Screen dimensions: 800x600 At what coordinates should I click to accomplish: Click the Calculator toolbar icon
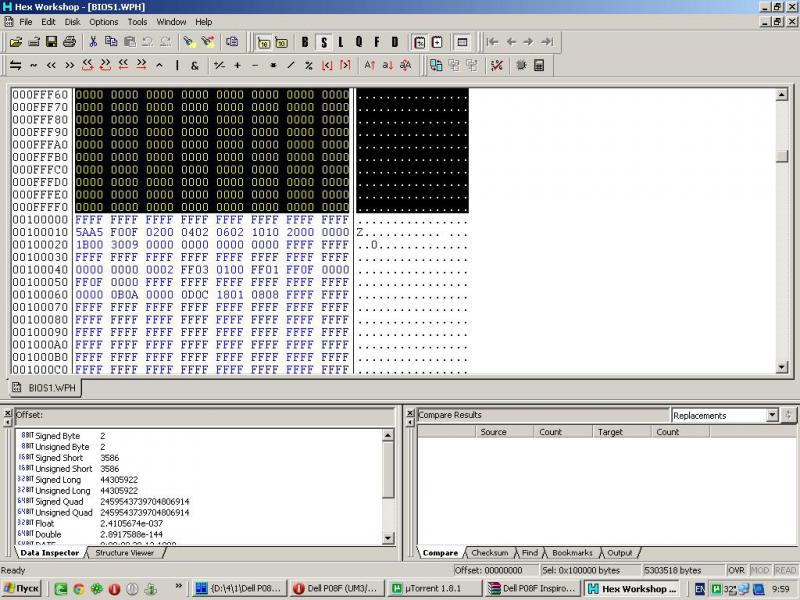click(x=539, y=65)
